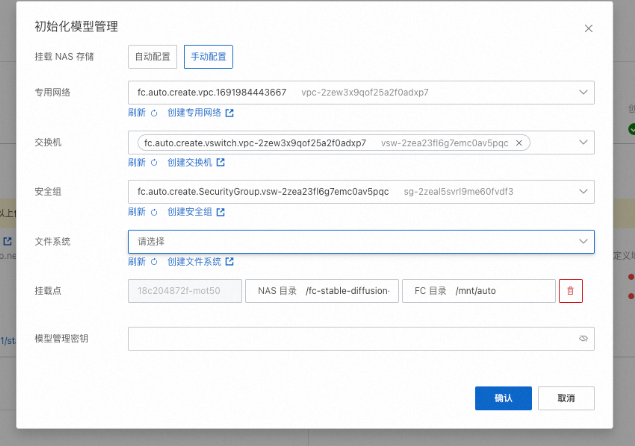Screen dimensions: 635x446
Task: Open 创建交换机 link
Action: point(190,162)
